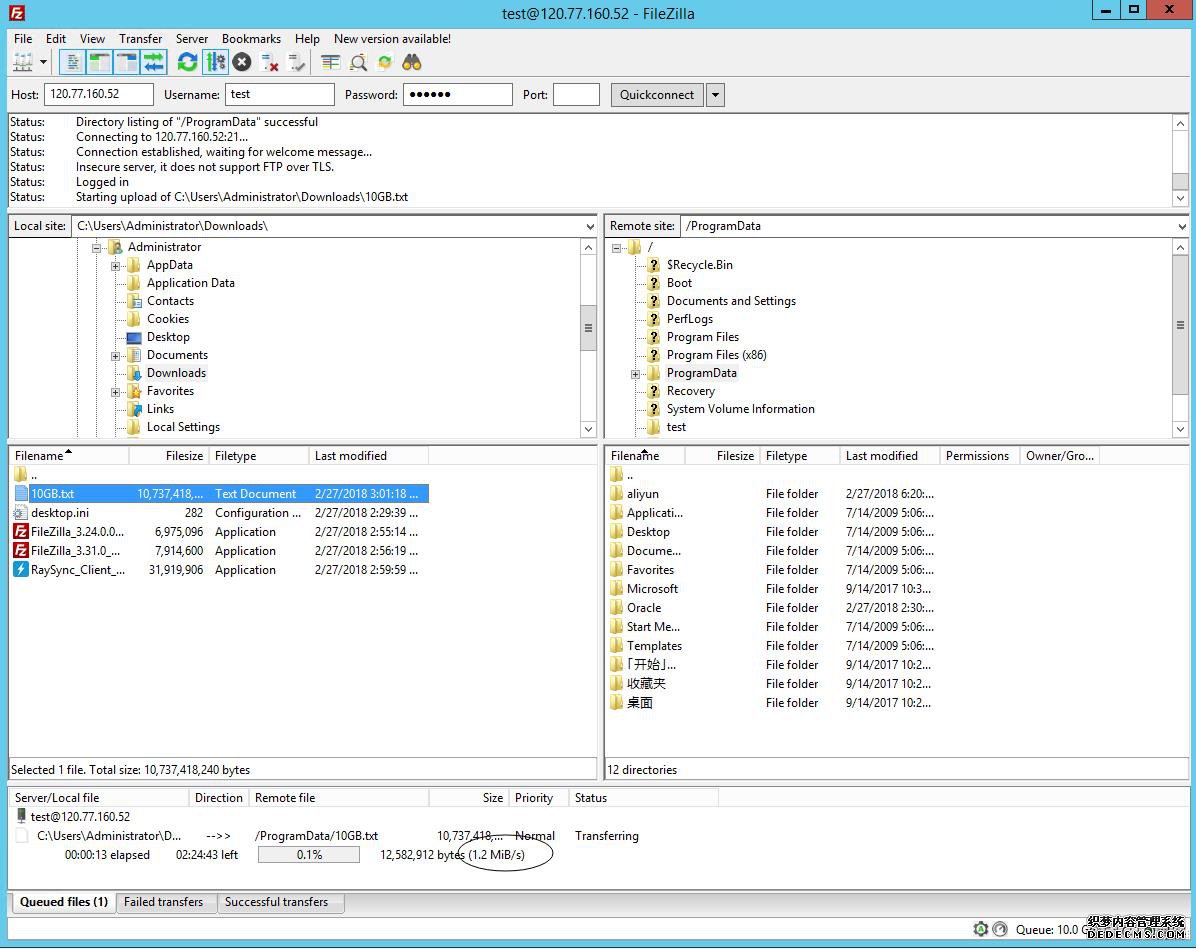Open Oracle remote folder icon
The height and width of the screenshot is (949, 1196).
point(616,608)
